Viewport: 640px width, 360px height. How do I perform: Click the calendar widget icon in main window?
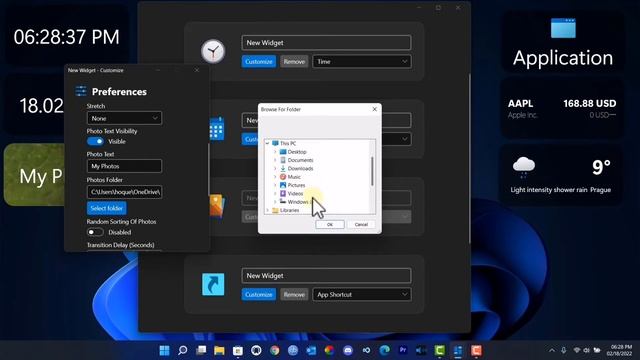(x=217, y=129)
